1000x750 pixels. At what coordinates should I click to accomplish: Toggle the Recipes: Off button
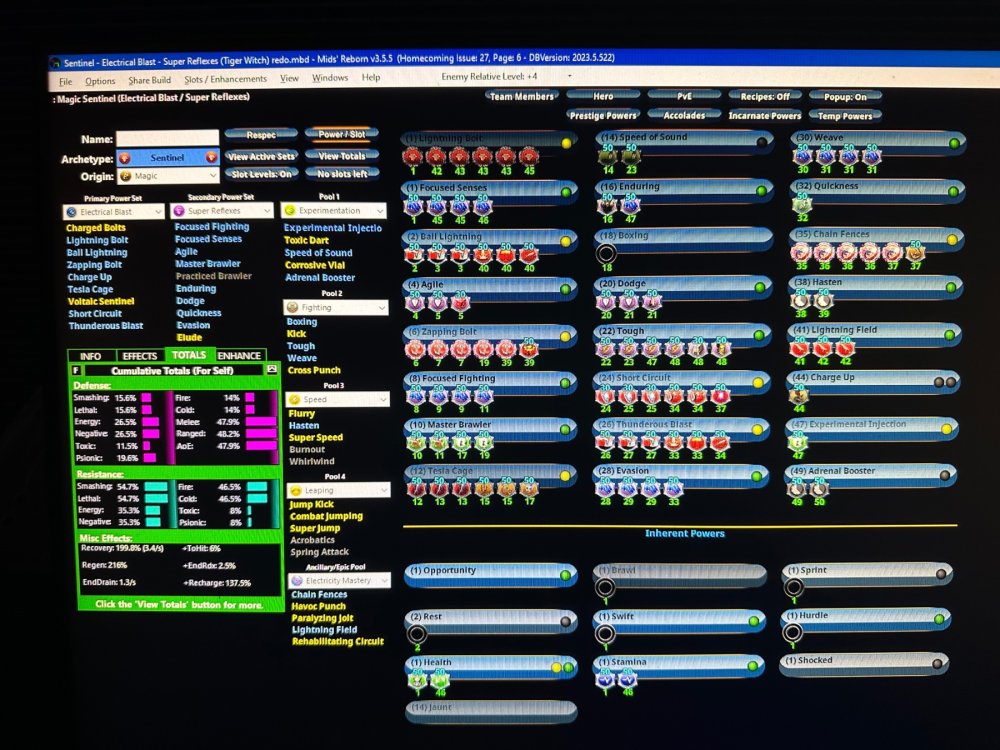point(765,97)
